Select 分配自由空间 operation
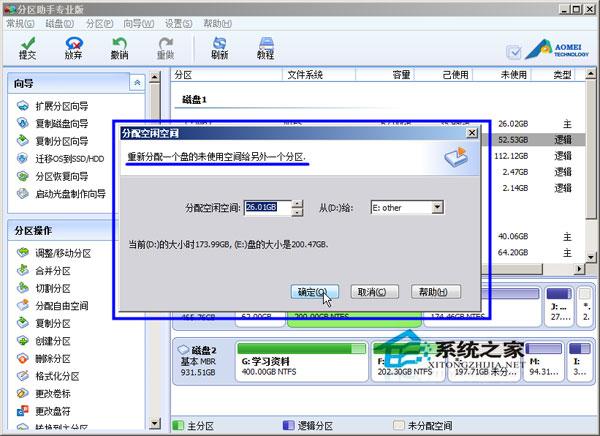The height and width of the screenshot is (436, 600). click(52, 305)
